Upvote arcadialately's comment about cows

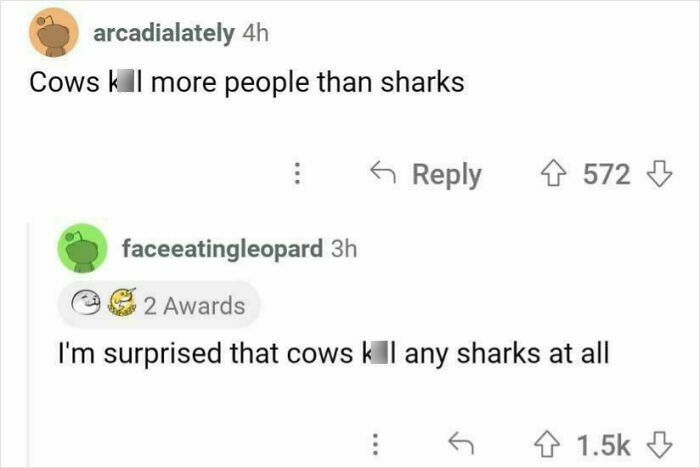pos(554,174)
